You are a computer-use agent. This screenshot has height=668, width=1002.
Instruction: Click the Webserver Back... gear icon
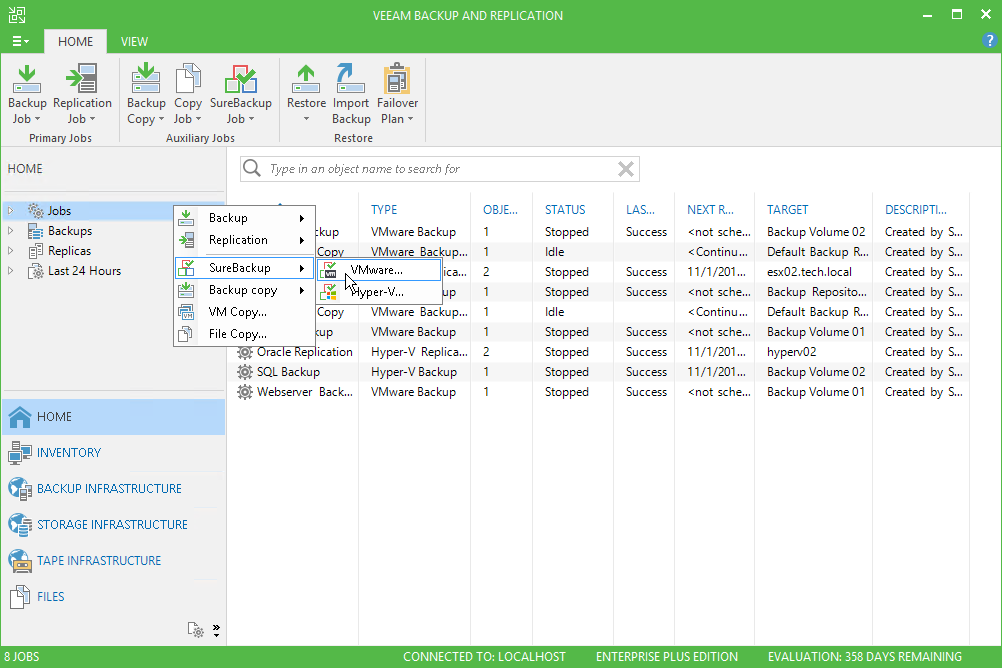[x=245, y=392]
